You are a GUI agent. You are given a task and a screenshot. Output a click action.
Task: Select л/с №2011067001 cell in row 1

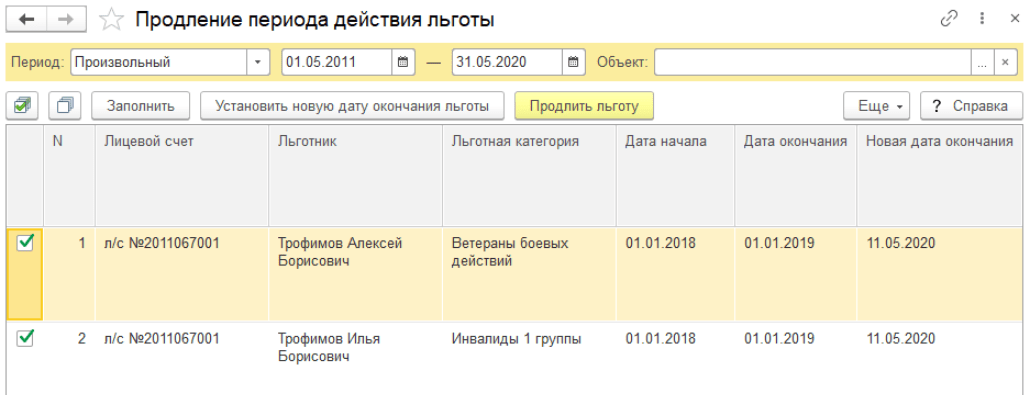coord(182,274)
